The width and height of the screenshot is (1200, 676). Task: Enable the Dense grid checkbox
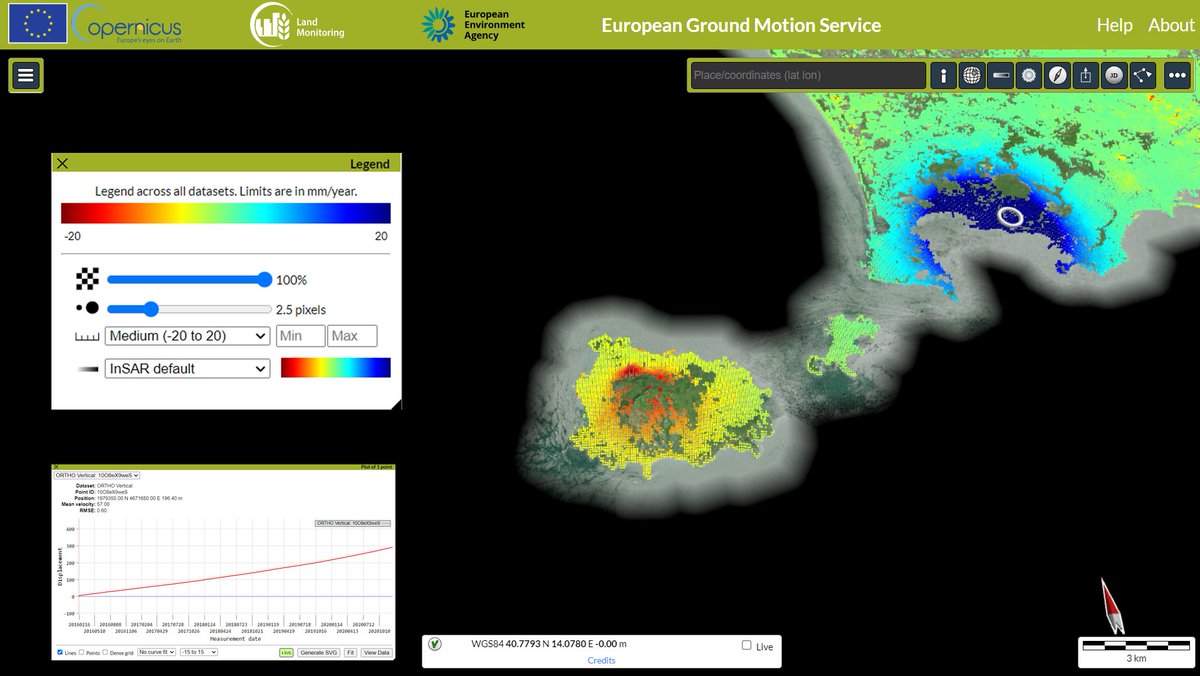pyautogui.click(x=105, y=651)
